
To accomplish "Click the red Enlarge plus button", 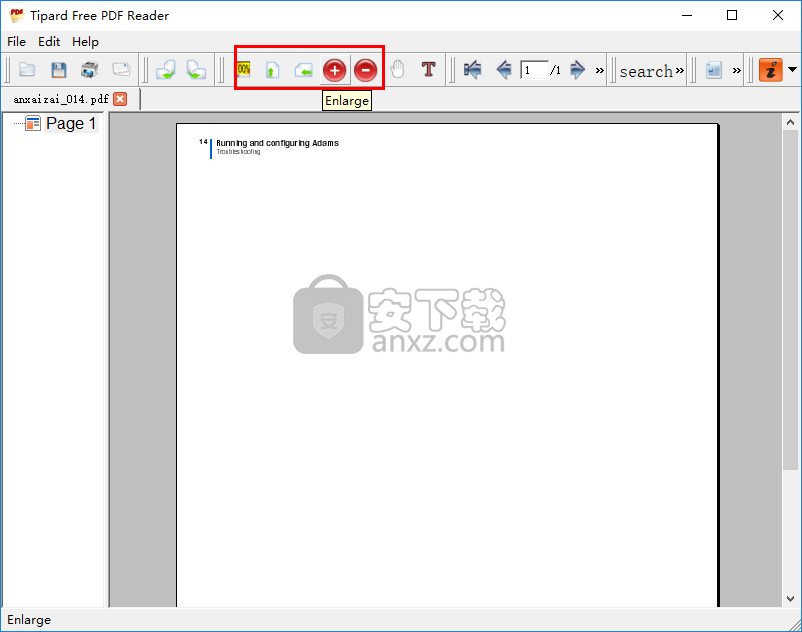I will click(x=335, y=70).
